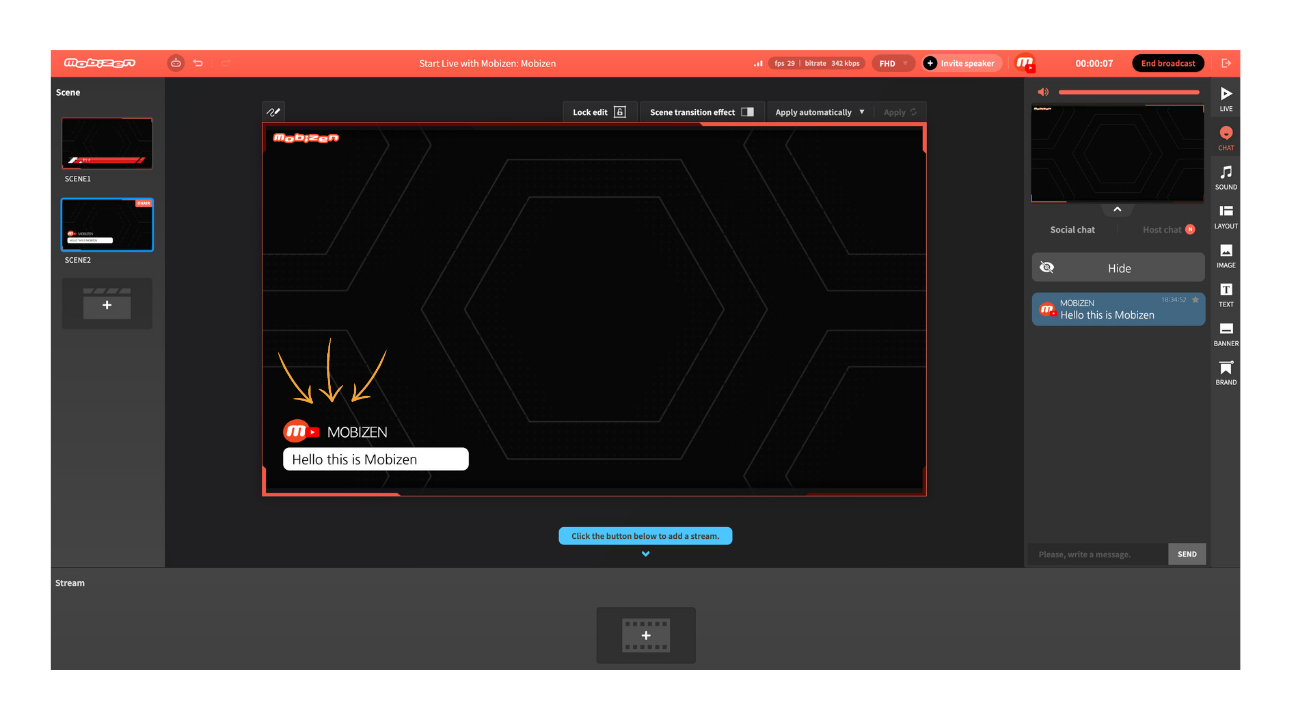Click the Hide chat overlay button
Viewport: 1291px width, 720px height.
[x=1118, y=268]
